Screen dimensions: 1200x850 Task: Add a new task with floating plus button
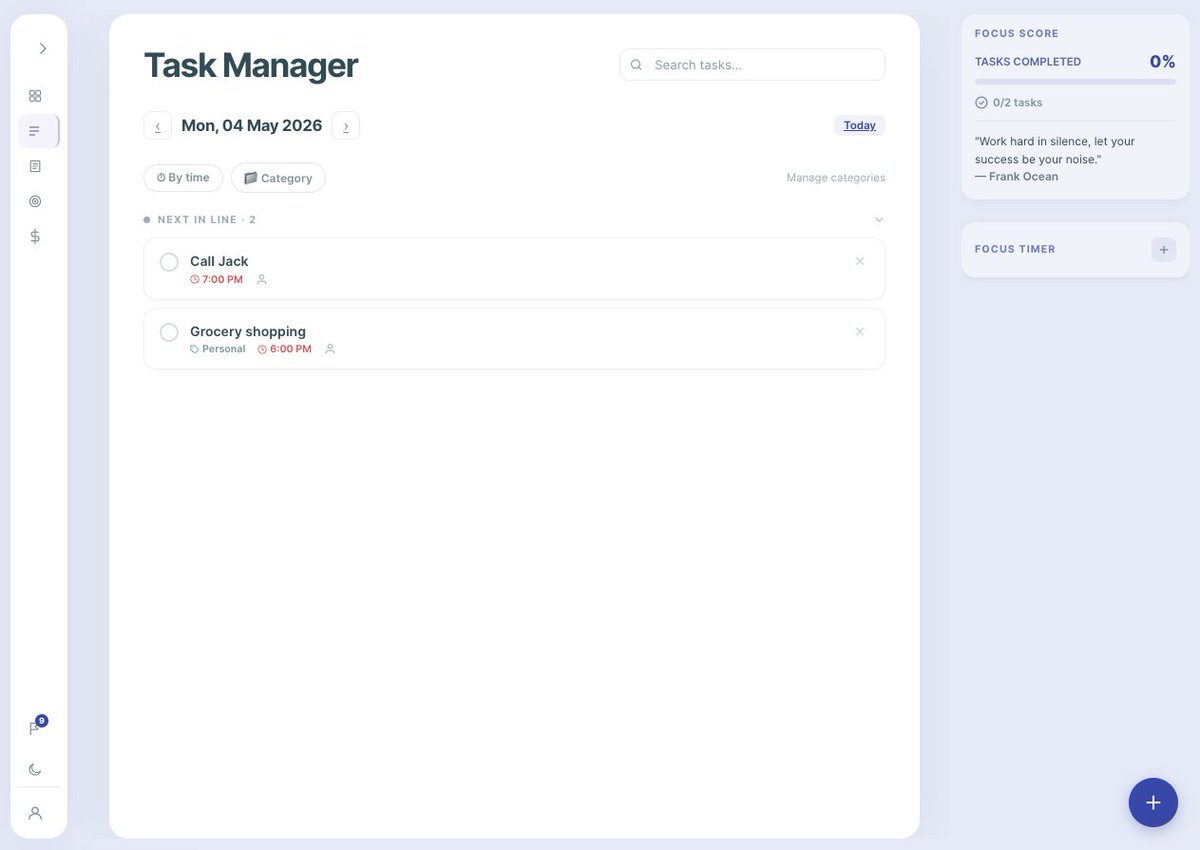(1153, 802)
